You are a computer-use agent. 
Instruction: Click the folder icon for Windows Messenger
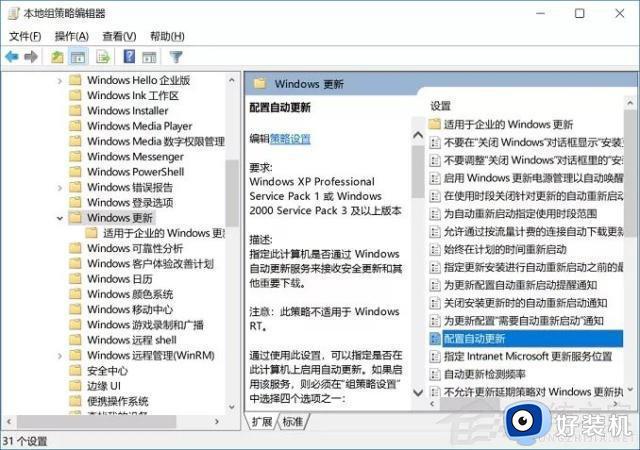(75, 156)
